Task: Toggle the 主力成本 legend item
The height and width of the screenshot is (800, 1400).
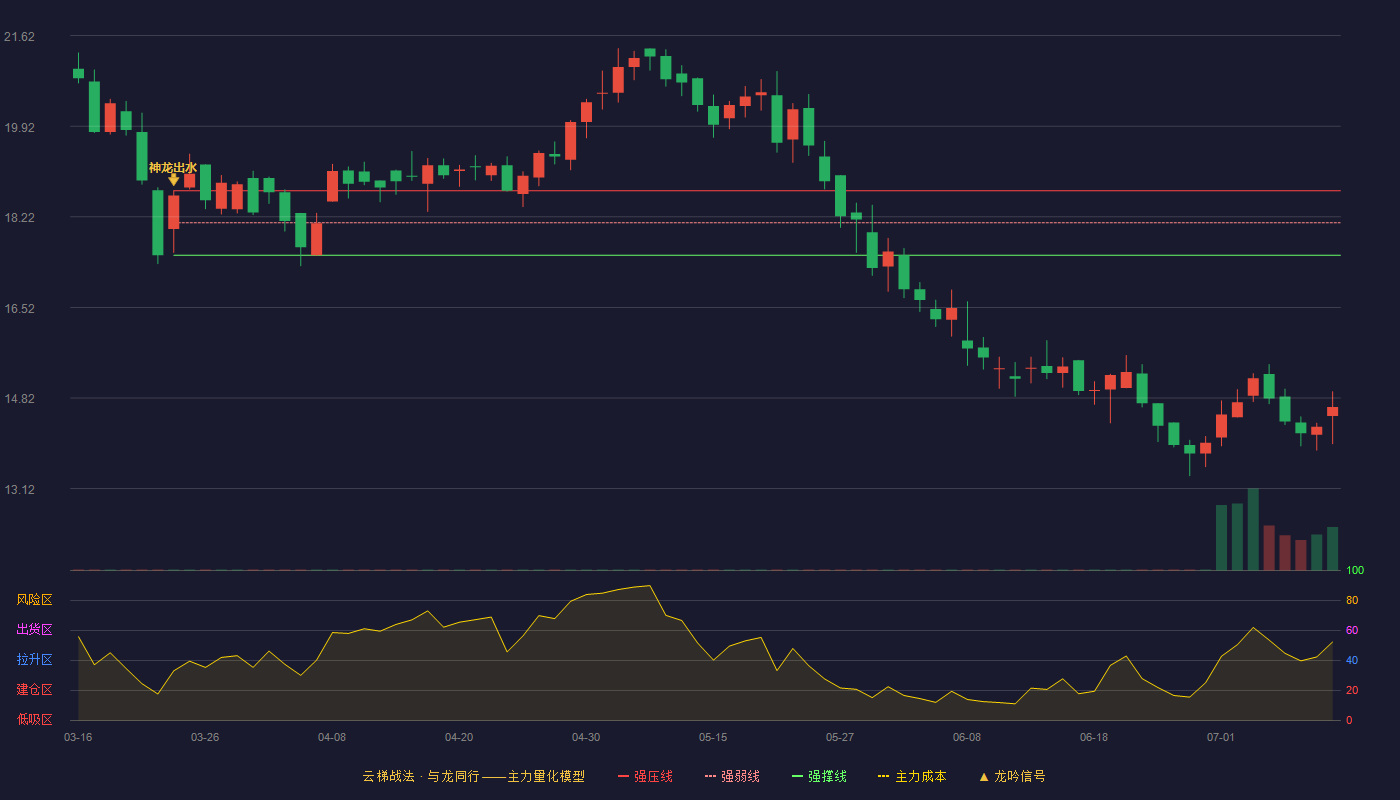Action: click(x=912, y=776)
